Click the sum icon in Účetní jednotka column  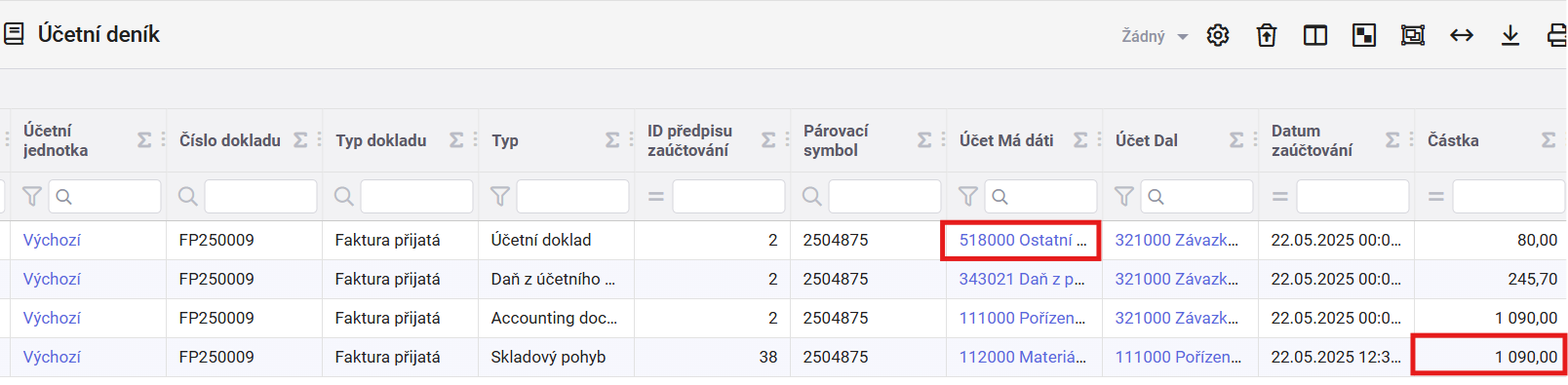pos(144,140)
